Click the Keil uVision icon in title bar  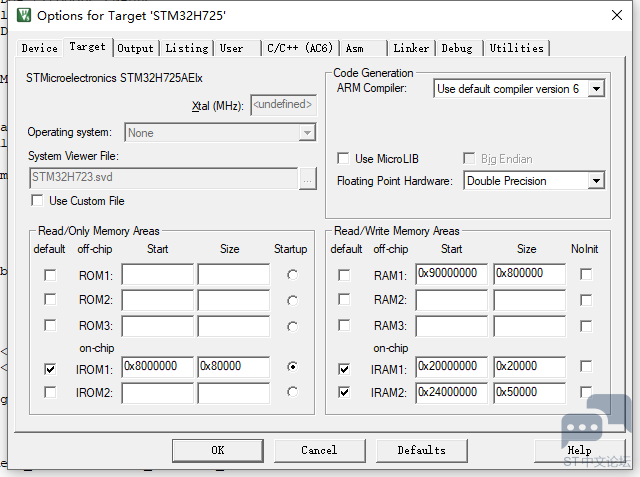tap(24, 16)
